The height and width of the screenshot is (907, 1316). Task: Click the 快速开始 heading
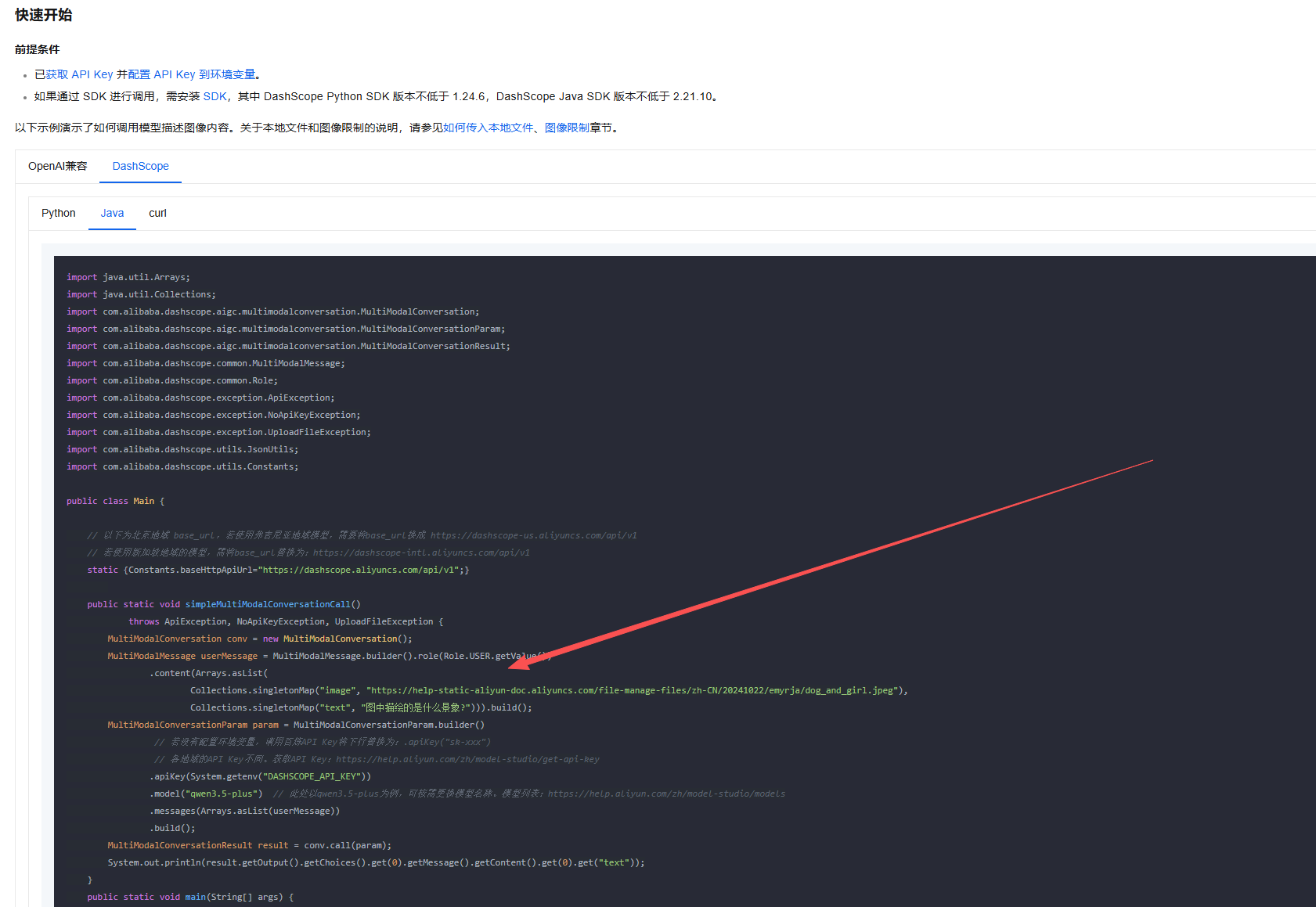(44, 15)
